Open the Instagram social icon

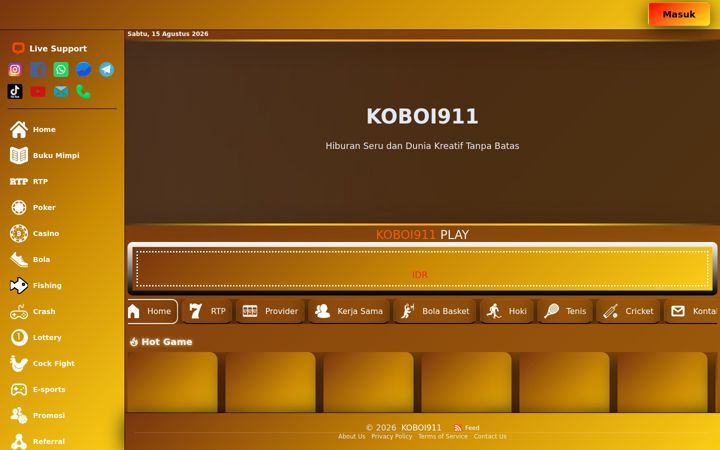[15, 69]
